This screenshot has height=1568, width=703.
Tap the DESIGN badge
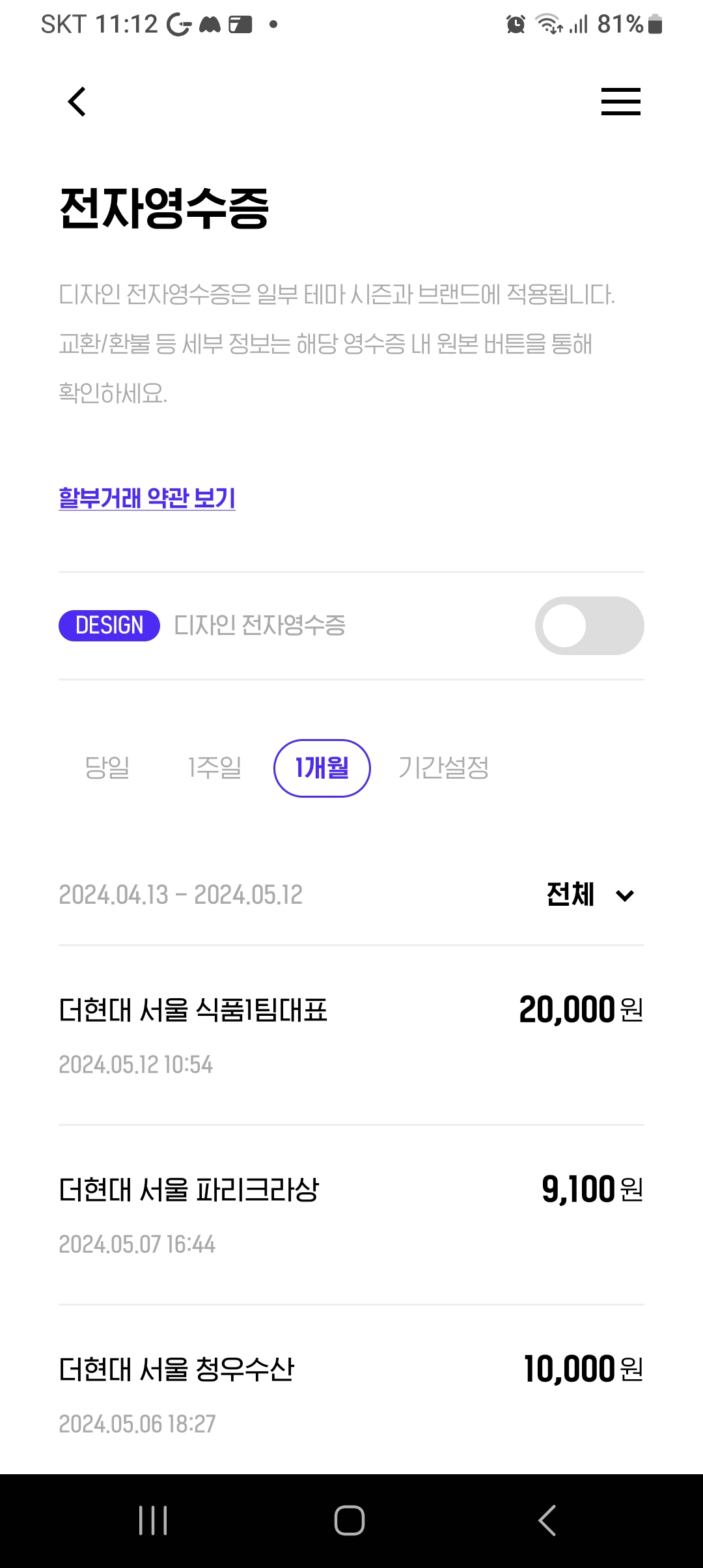[109, 625]
